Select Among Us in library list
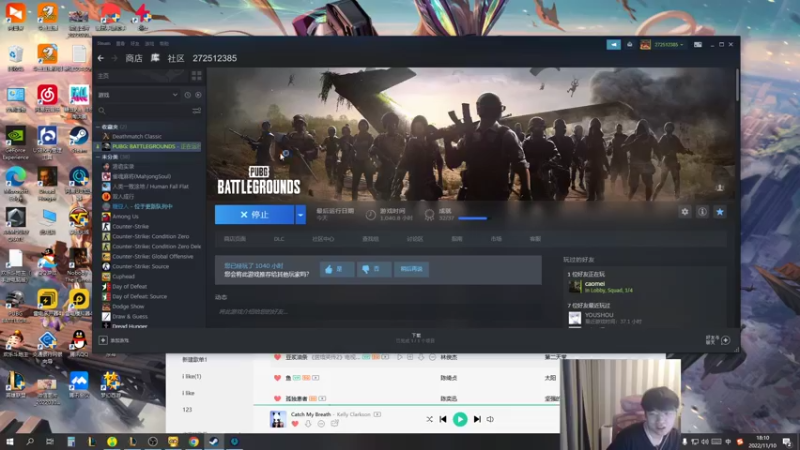This screenshot has height=450, width=800. click(125, 216)
